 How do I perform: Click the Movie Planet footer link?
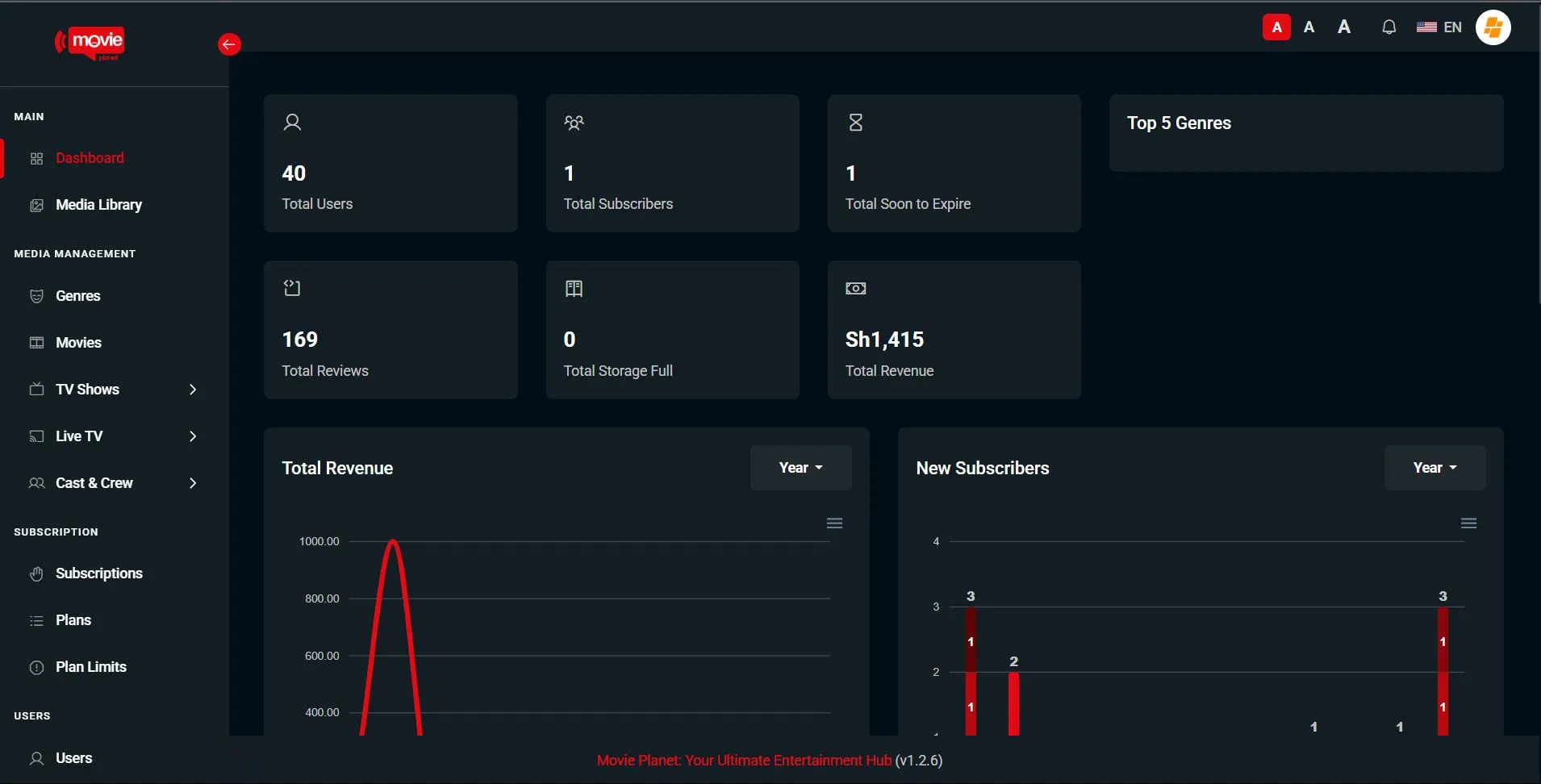[744, 761]
